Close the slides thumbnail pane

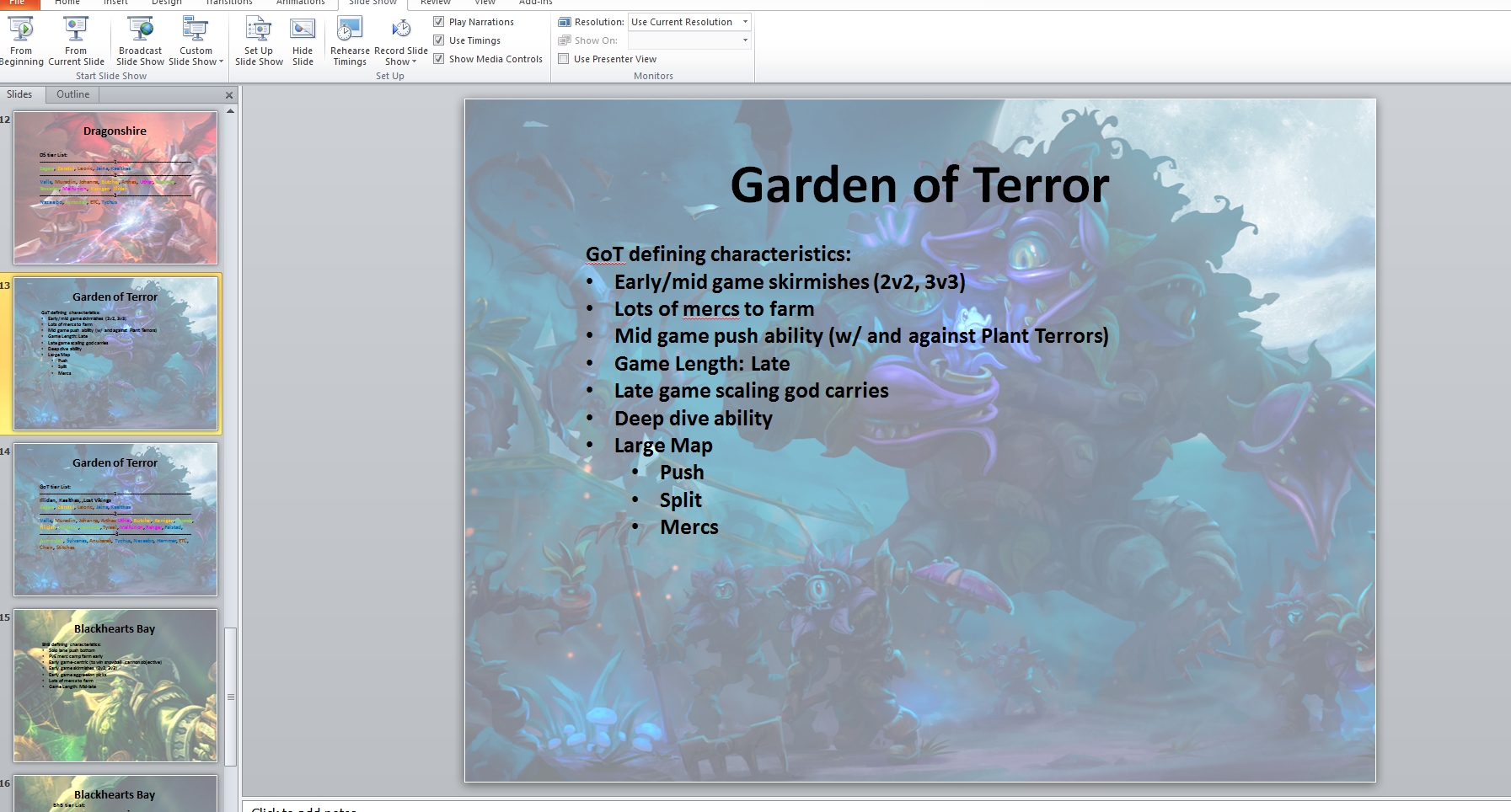coord(229,95)
